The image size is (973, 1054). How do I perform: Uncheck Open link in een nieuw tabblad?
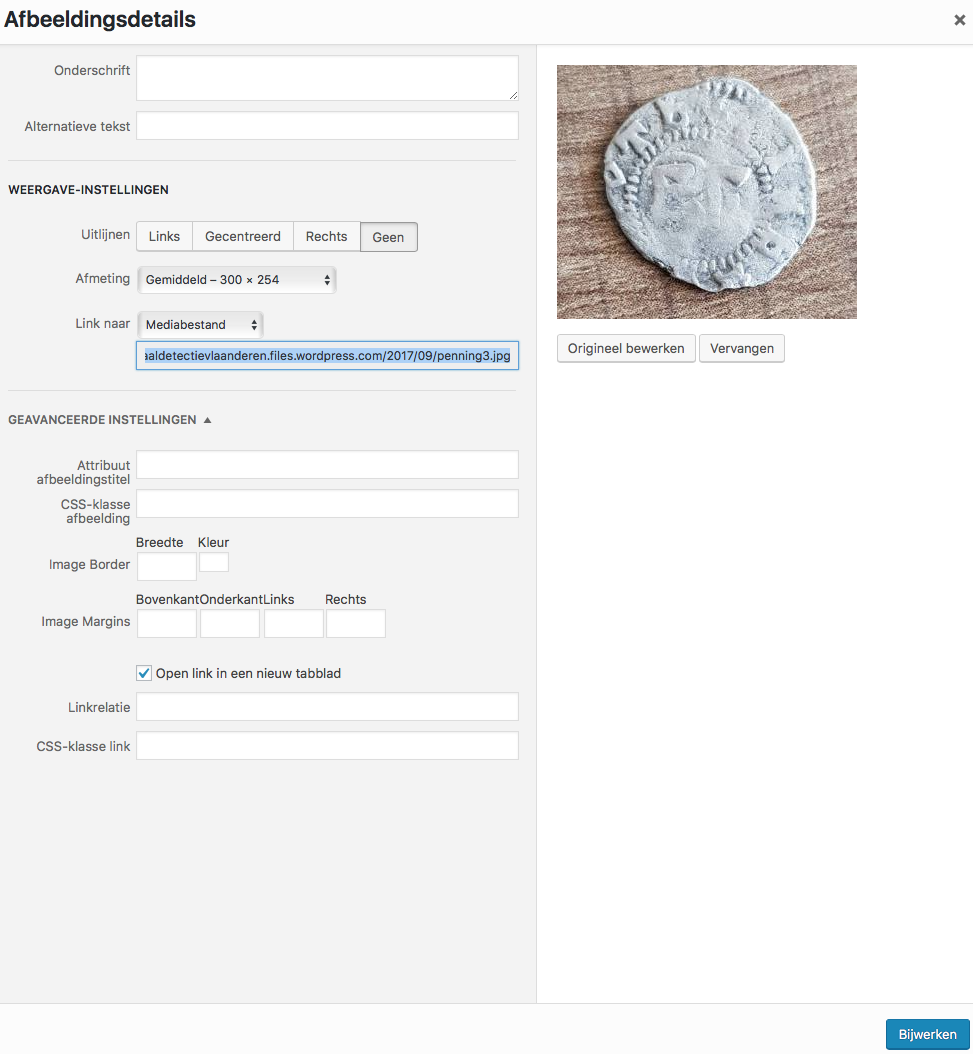[x=144, y=673]
